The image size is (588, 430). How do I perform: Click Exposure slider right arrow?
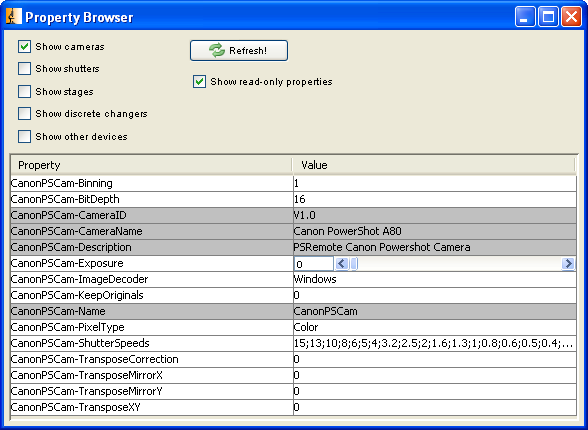point(568,264)
